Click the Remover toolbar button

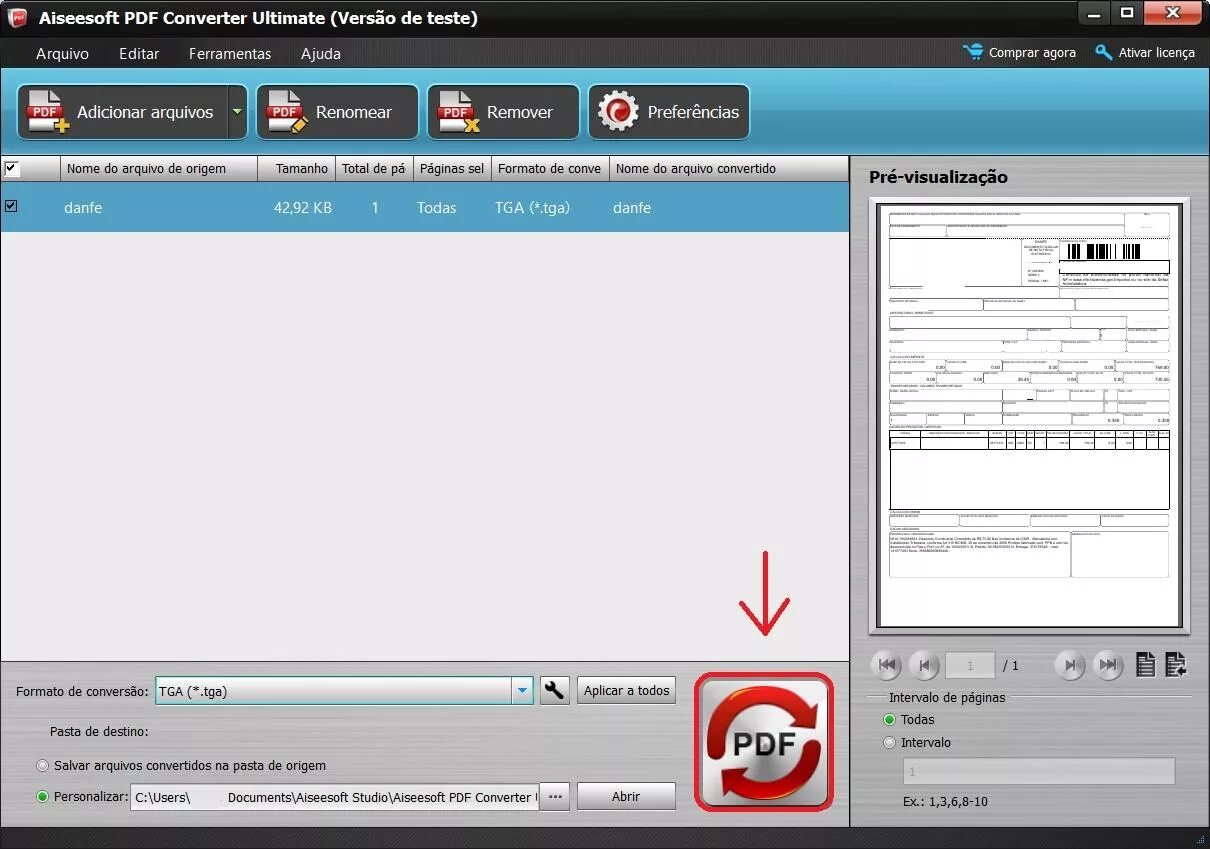click(x=503, y=112)
